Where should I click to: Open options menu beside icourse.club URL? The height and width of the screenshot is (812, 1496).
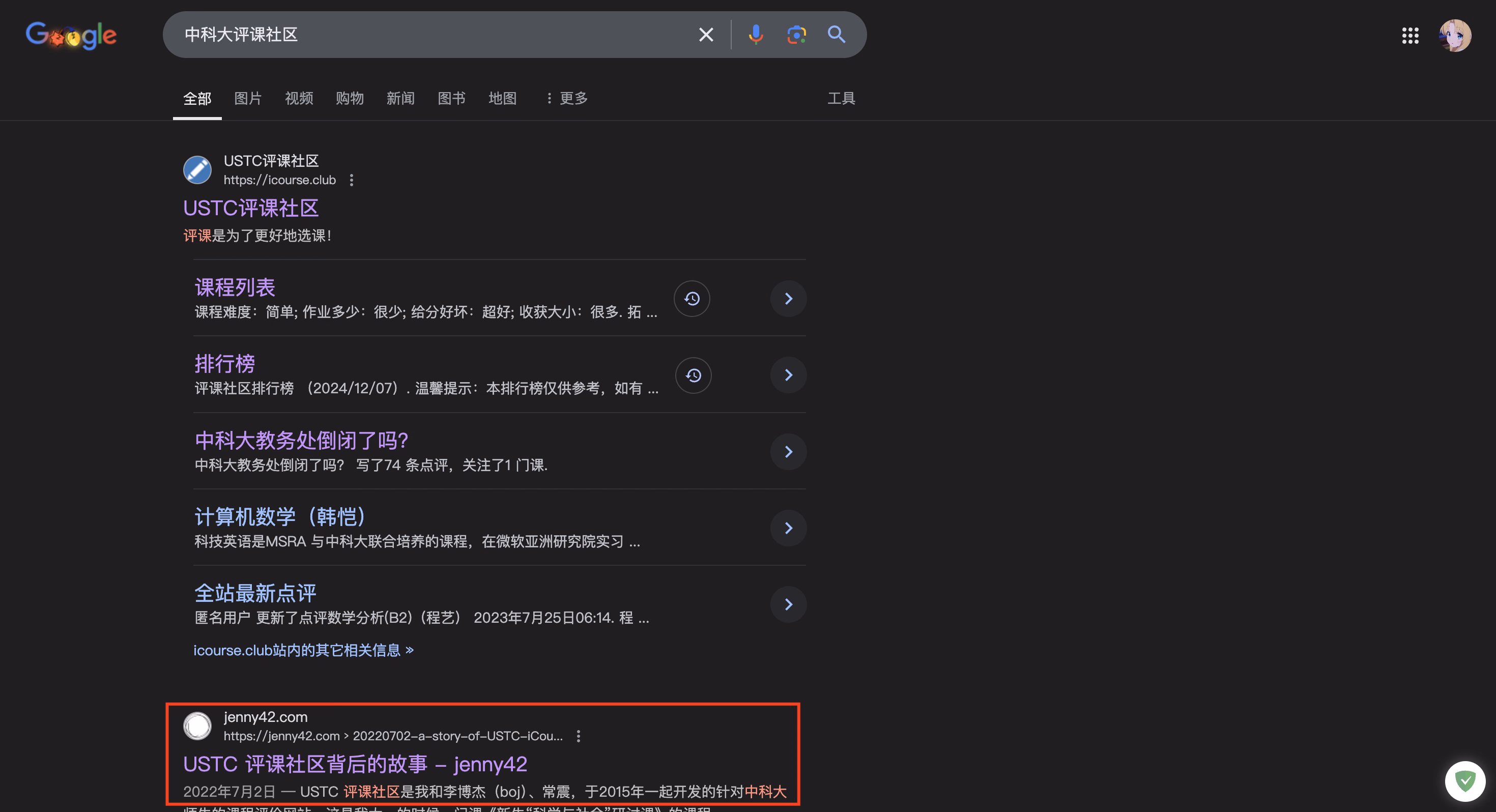(351, 180)
